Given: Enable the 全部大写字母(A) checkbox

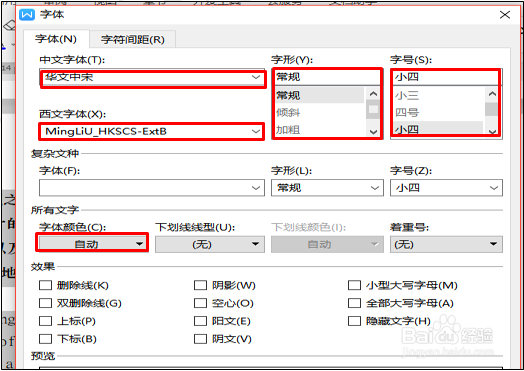Looking at the screenshot, I should [355, 303].
